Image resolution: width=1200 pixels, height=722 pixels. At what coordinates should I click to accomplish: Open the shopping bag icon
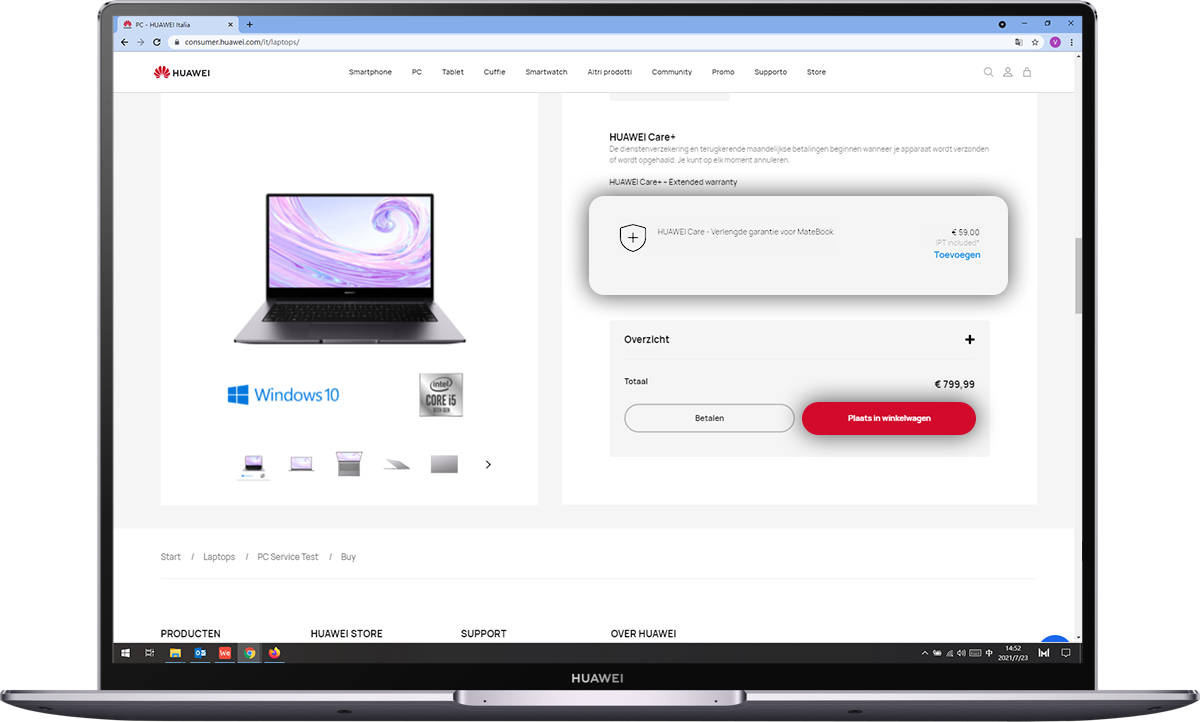[1026, 72]
